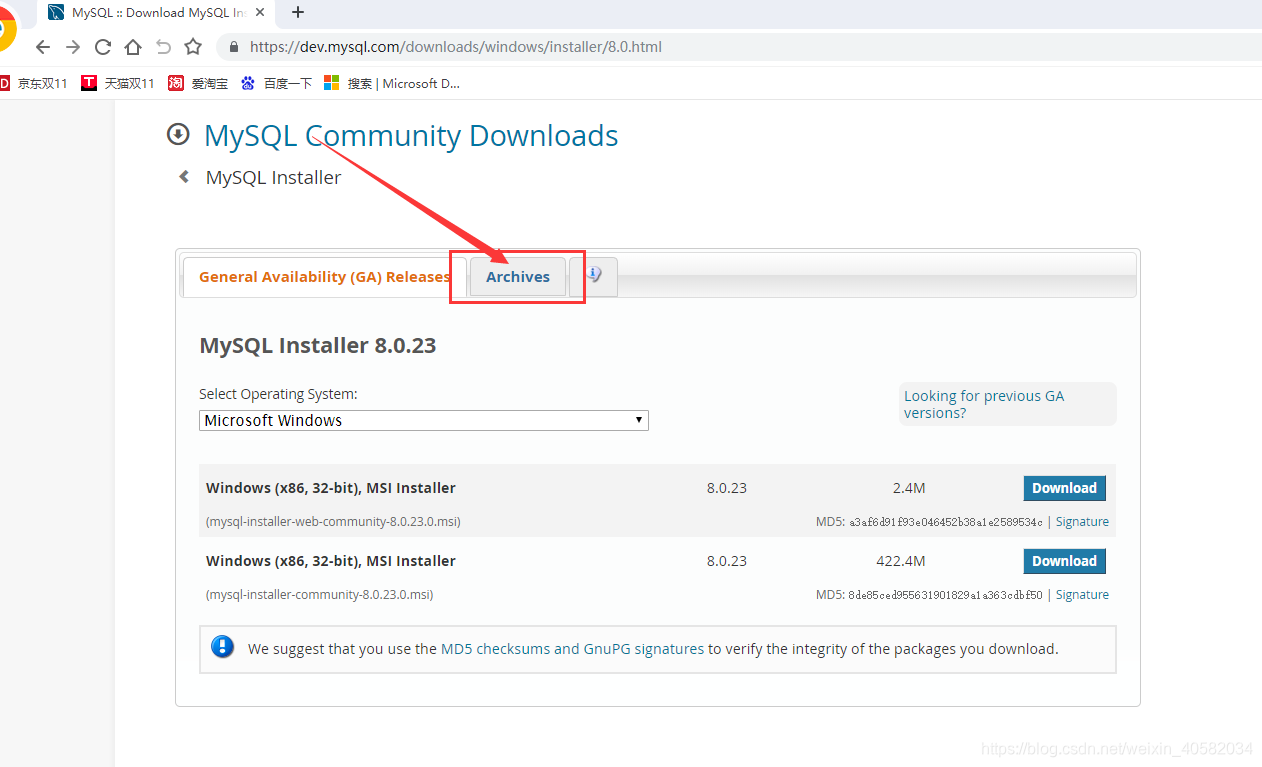Screen dimensions: 1262x767
Task: Open the Select Operating System dropdown
Action: pyautogui.click(x=424, y=420)
